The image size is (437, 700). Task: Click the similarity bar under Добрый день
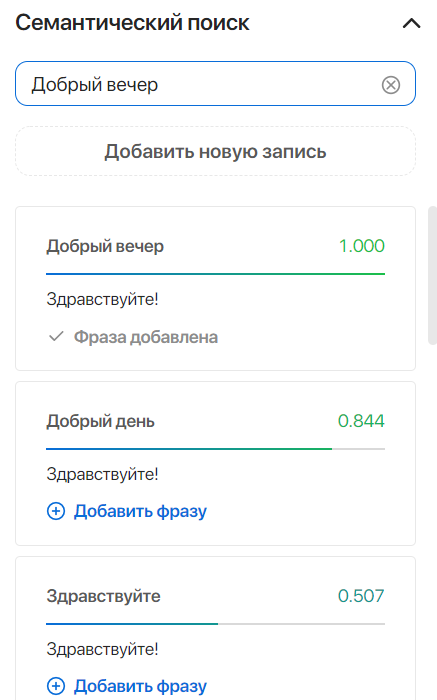[216, 449]
